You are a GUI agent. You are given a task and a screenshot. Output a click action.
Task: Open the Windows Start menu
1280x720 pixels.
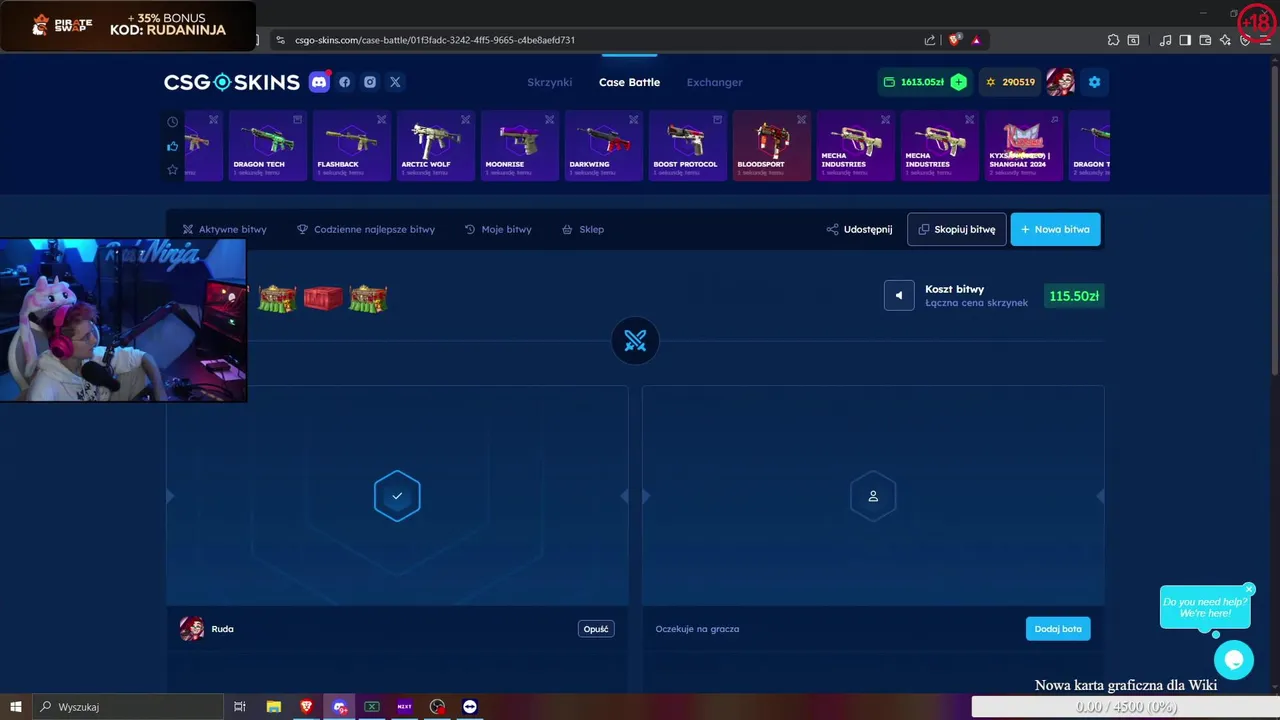16,707
